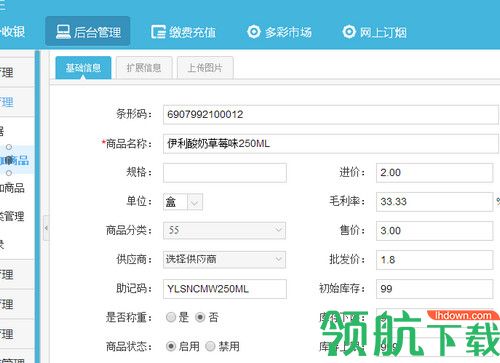Click 收银 in the top navigation

point(13,32)
